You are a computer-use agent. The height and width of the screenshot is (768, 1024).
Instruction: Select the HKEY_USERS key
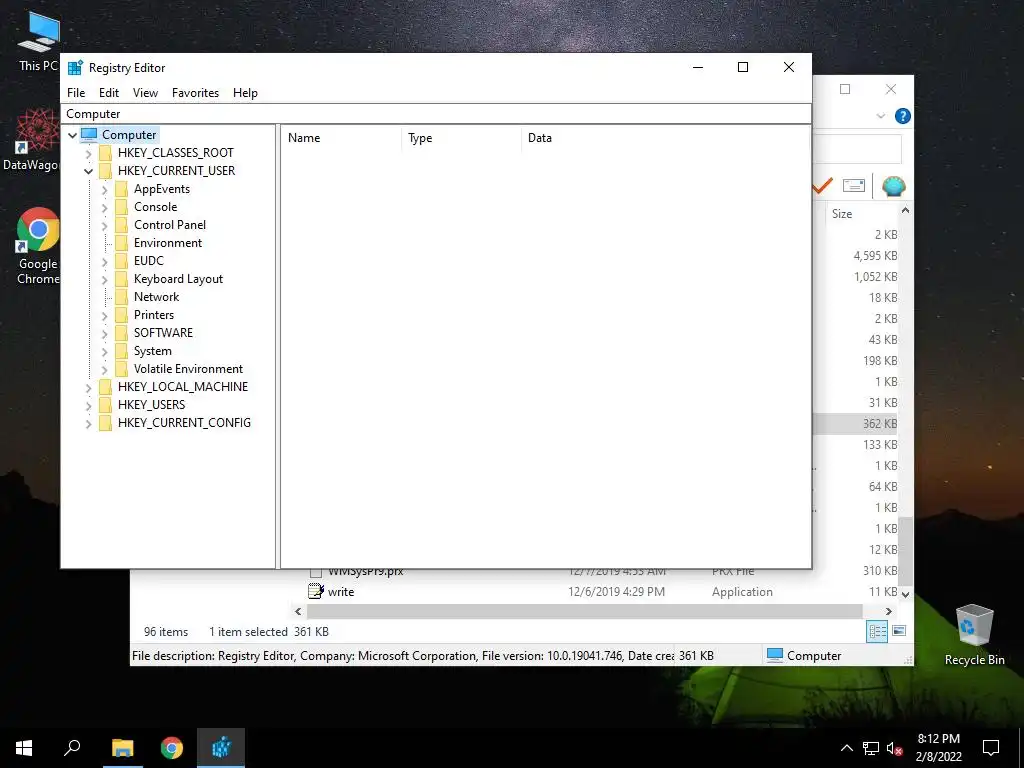[152, 404]
